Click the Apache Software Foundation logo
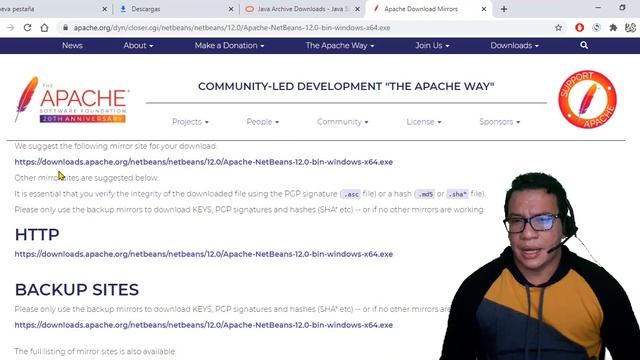Image resolution: width=640 pixels, height=360 pixels. tap(72, 100)
